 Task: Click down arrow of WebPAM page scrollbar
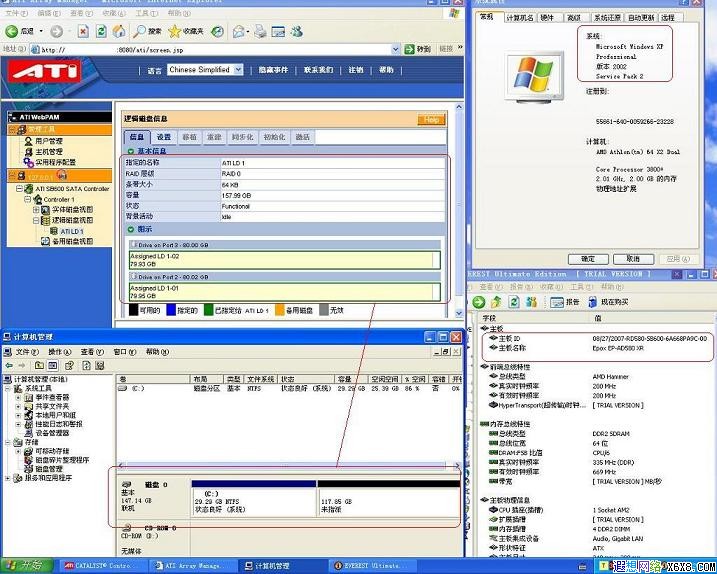tap(459, 313)
